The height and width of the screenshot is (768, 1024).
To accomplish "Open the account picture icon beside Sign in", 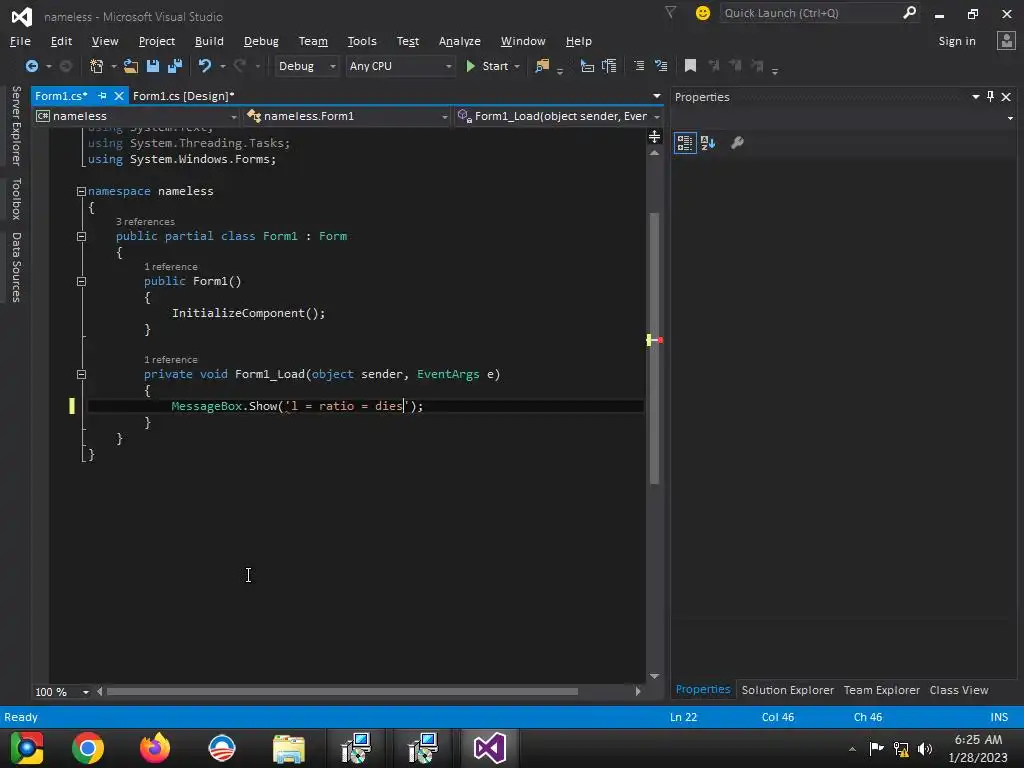I will pyautogui.click(x=1006, y=41).
